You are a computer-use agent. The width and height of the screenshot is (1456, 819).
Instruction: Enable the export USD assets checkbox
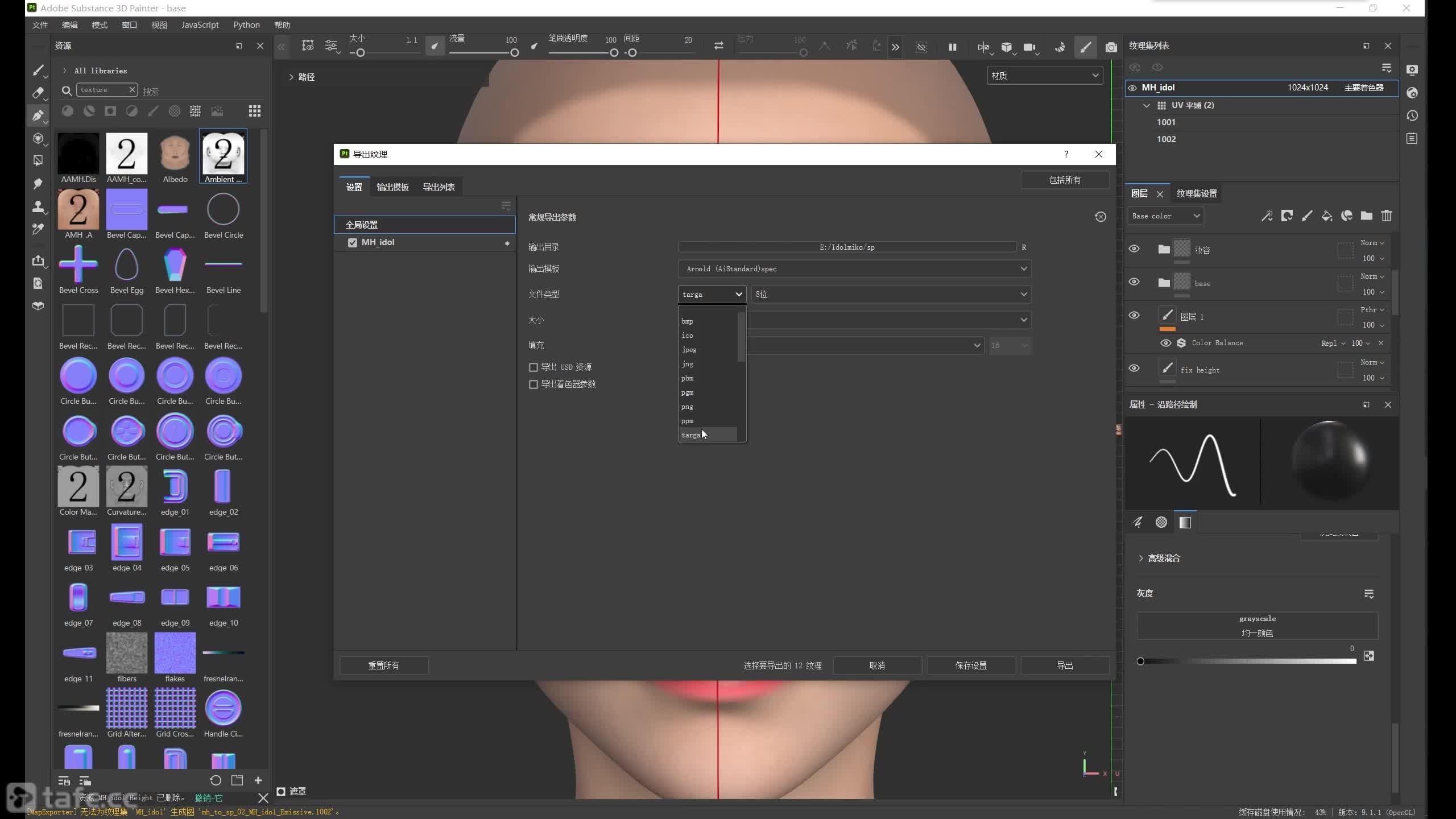533,367
